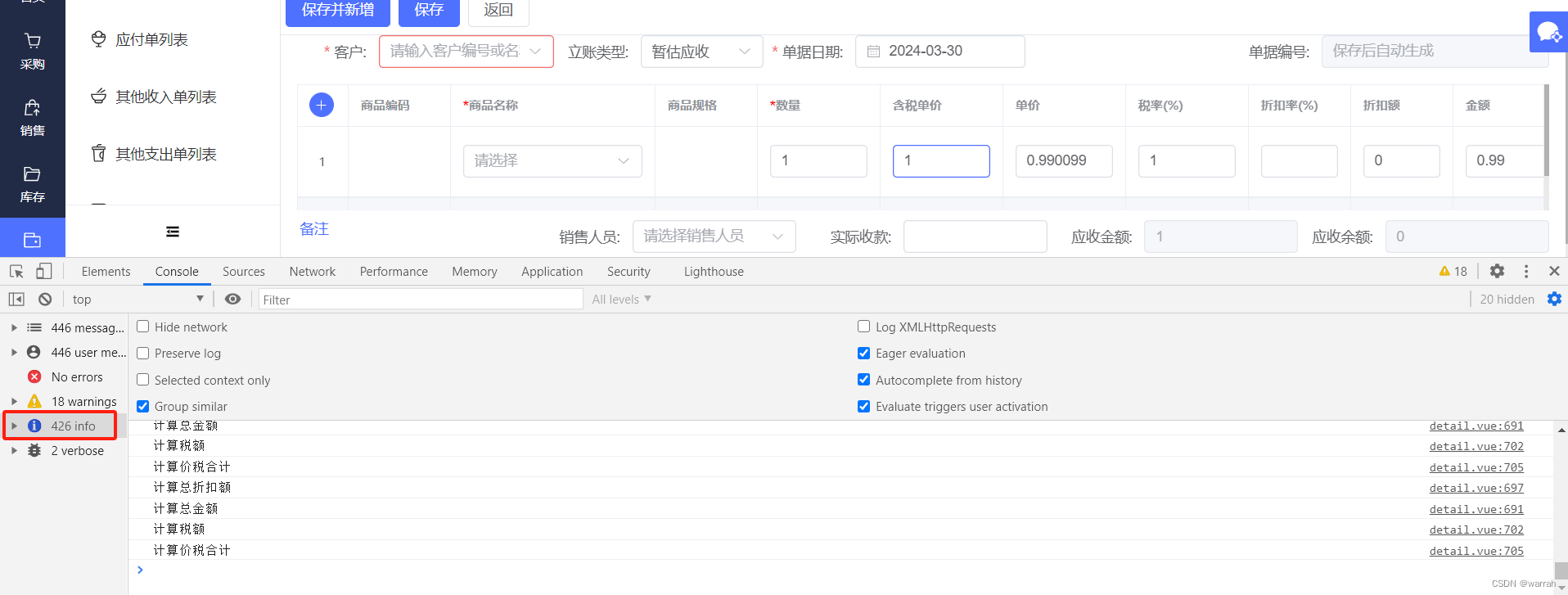Switch to the Memory tab
The image size is (1568, 595).
tap(475, 271)
